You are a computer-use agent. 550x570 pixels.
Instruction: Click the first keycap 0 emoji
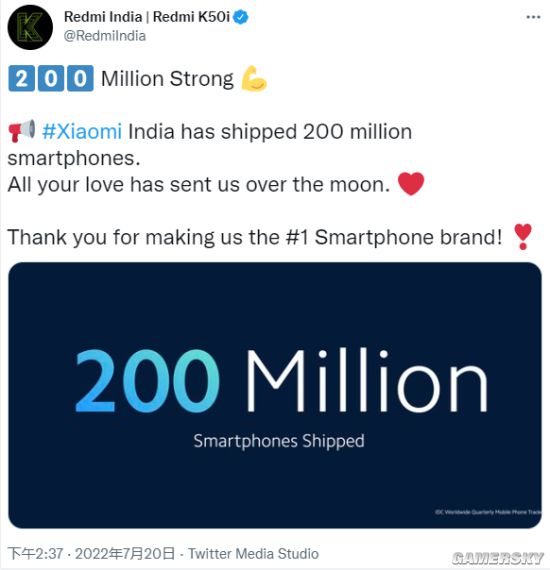pyautogui.click(x=51, y=78)
